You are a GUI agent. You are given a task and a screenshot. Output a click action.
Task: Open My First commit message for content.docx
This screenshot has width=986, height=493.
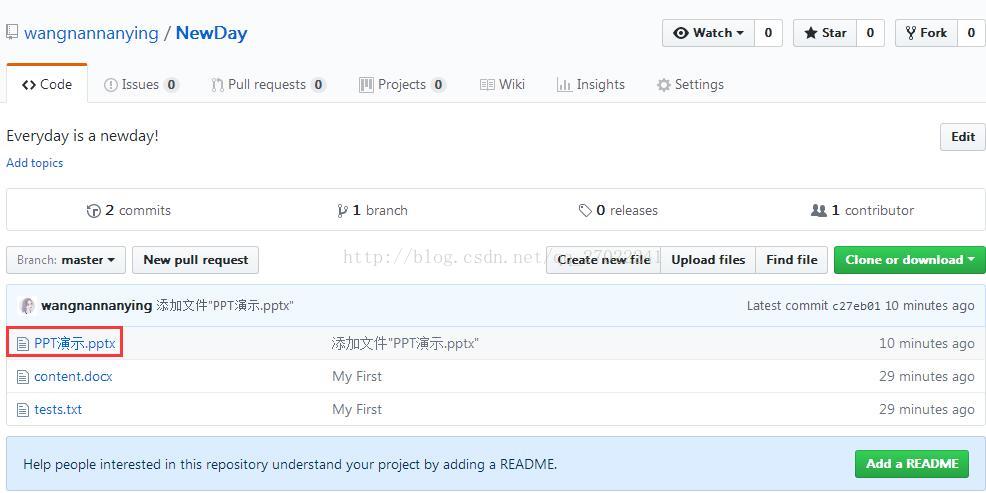[357, 377]
